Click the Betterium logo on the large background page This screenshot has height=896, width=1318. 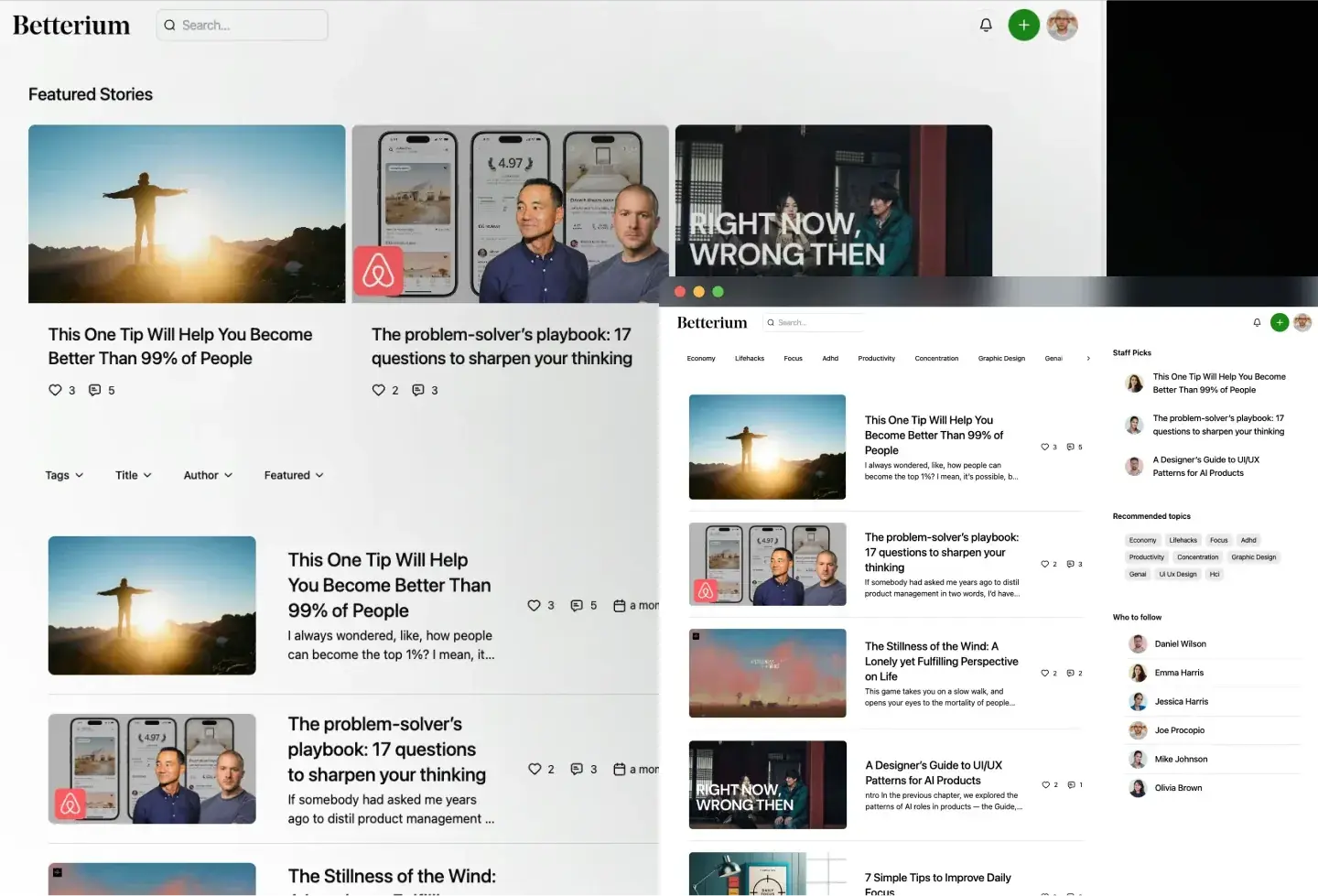coord(71,25)
